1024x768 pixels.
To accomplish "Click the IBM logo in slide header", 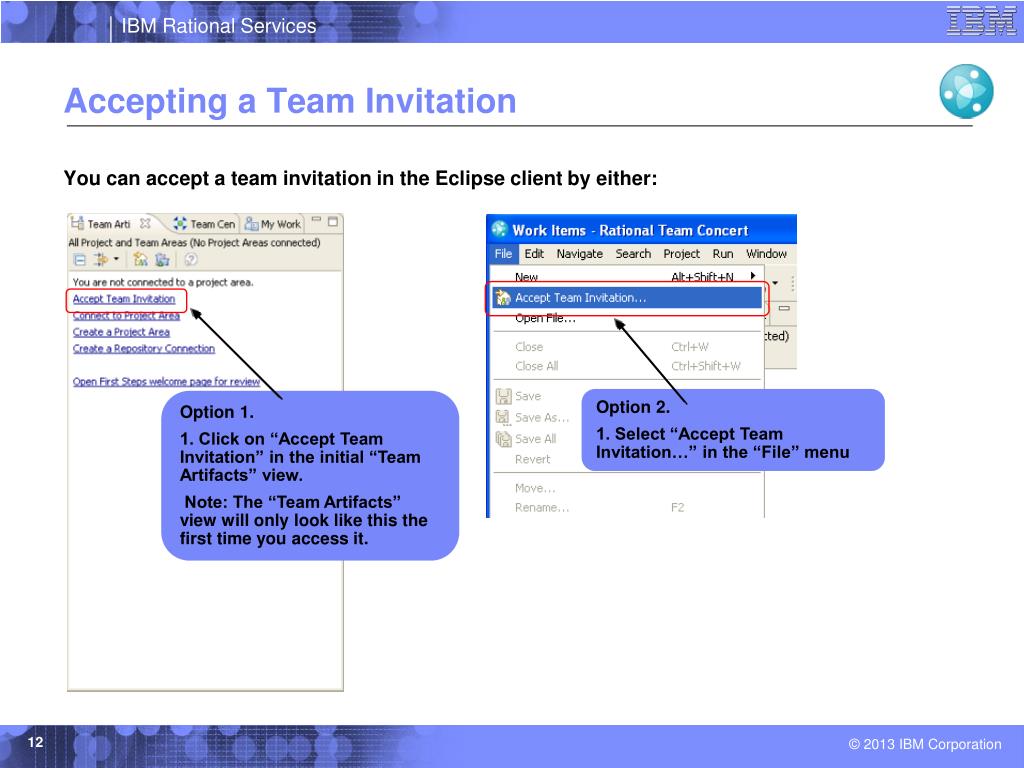I will coord(981,20).
